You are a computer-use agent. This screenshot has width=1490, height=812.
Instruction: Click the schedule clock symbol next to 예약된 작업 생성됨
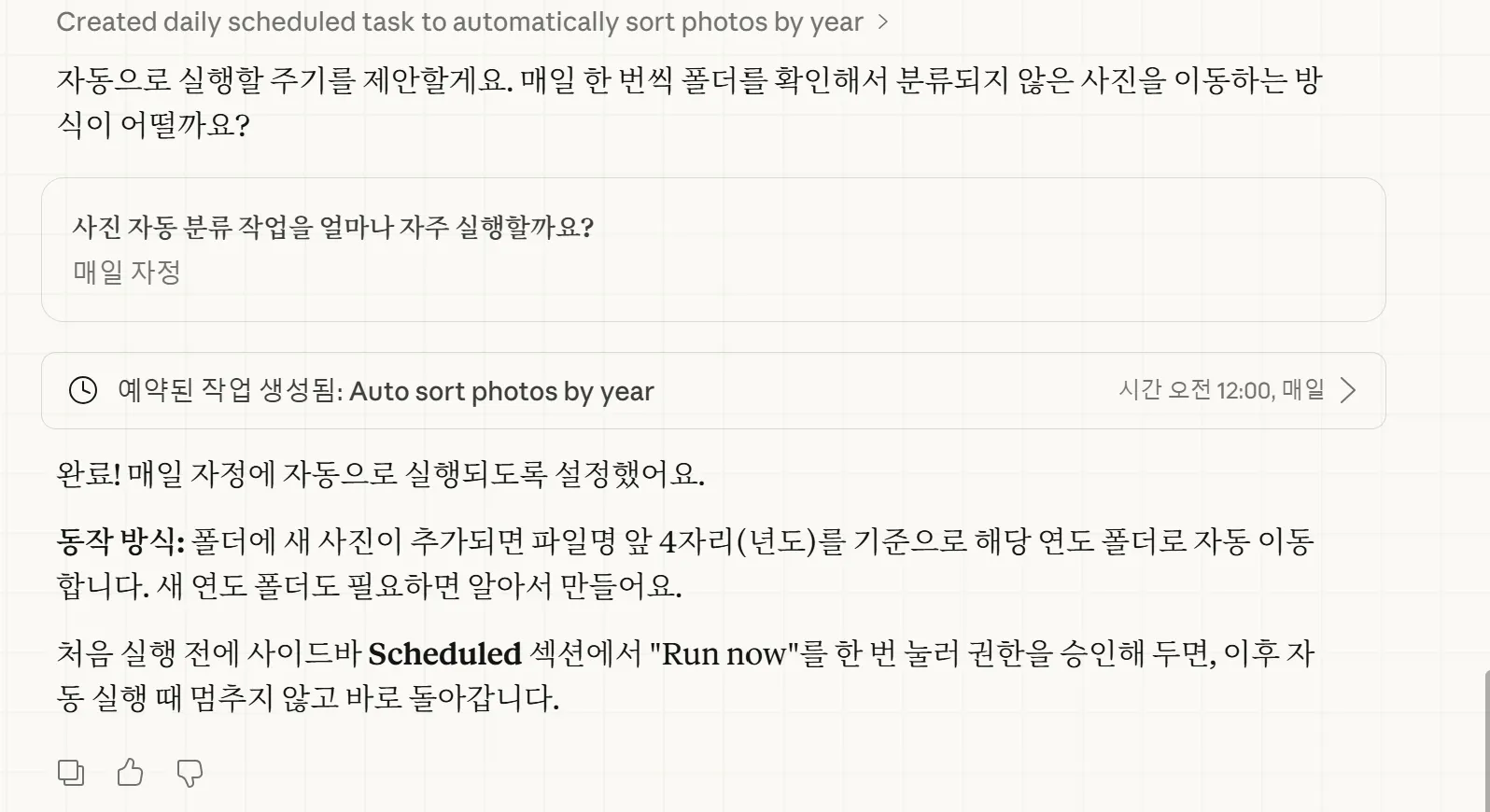pyautogui.click(x=82, y=390)
